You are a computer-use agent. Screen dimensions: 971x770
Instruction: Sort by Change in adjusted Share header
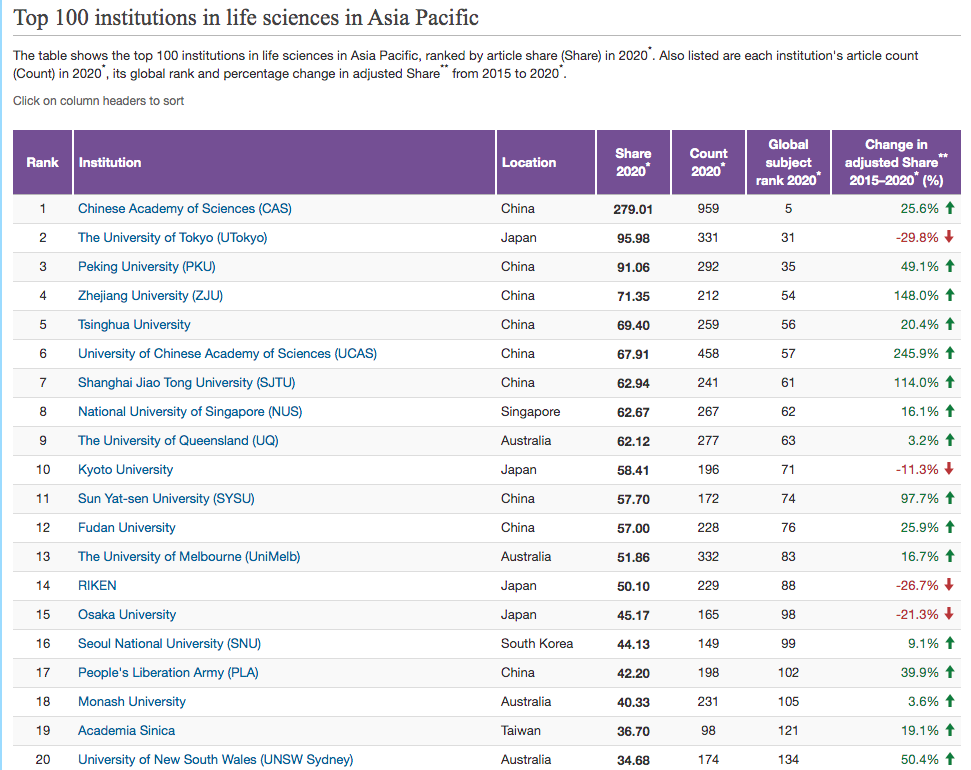click(x=895, y=162)
